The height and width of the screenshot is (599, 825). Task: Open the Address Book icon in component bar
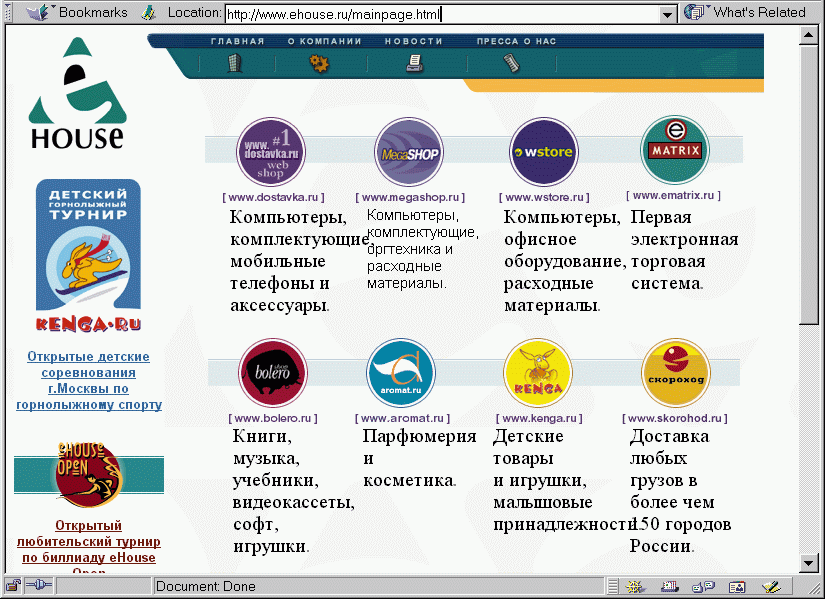pos(737,586)
